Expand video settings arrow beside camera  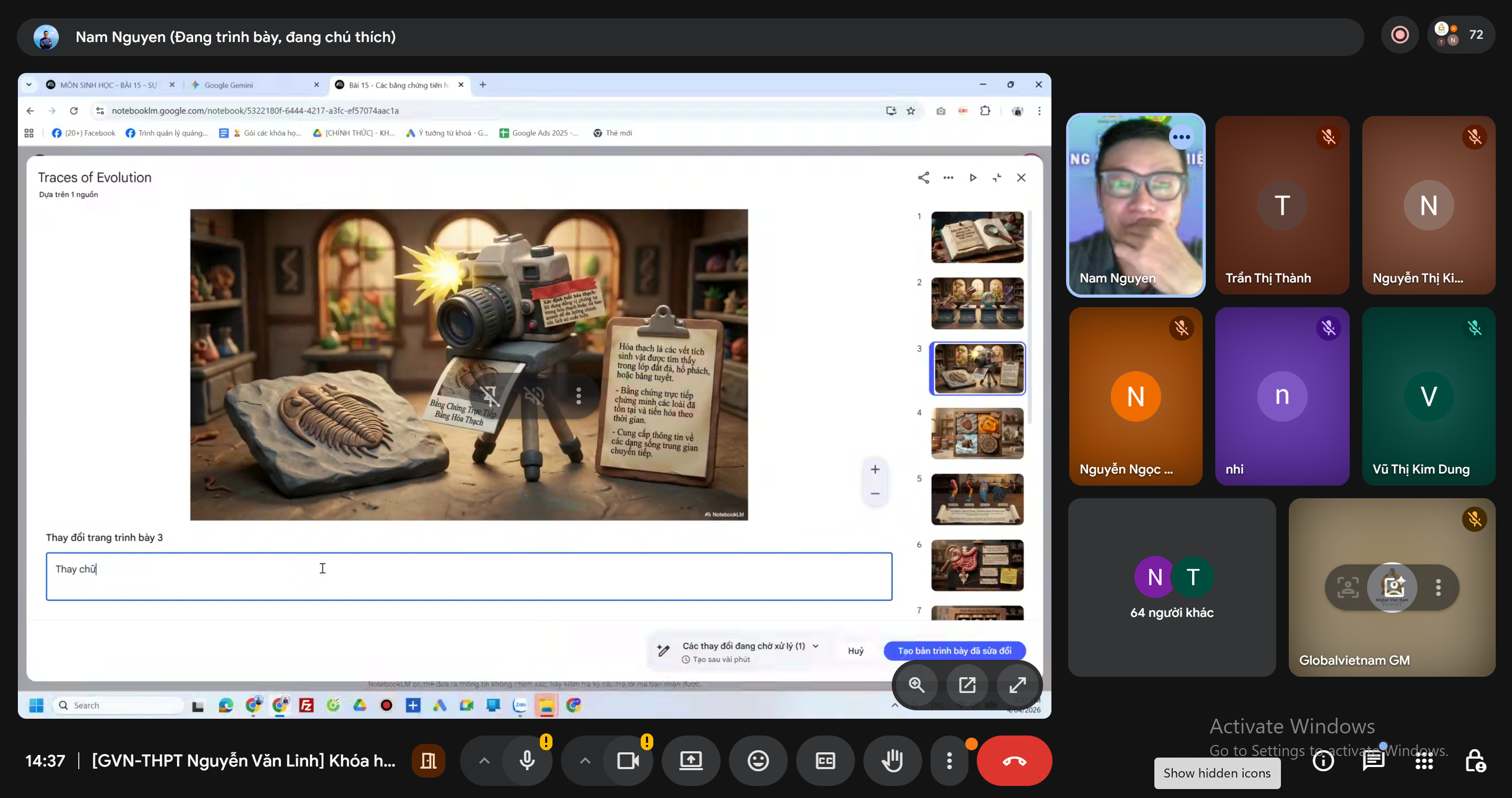coord(585,760)
